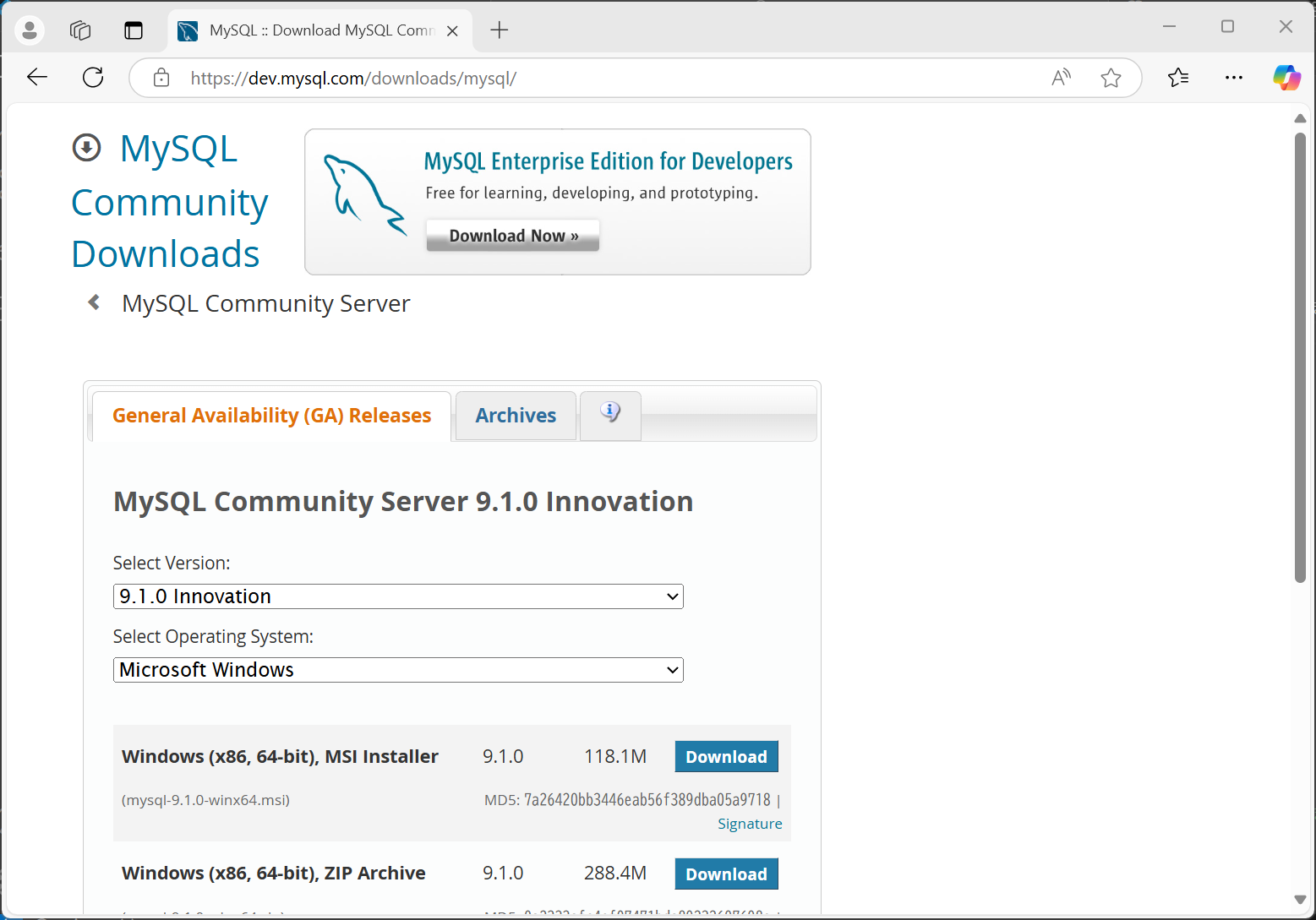Viewport: 1316px width, 920px height.
Task: Switch to the Archives tab
Action: click(x=516, y=416)
